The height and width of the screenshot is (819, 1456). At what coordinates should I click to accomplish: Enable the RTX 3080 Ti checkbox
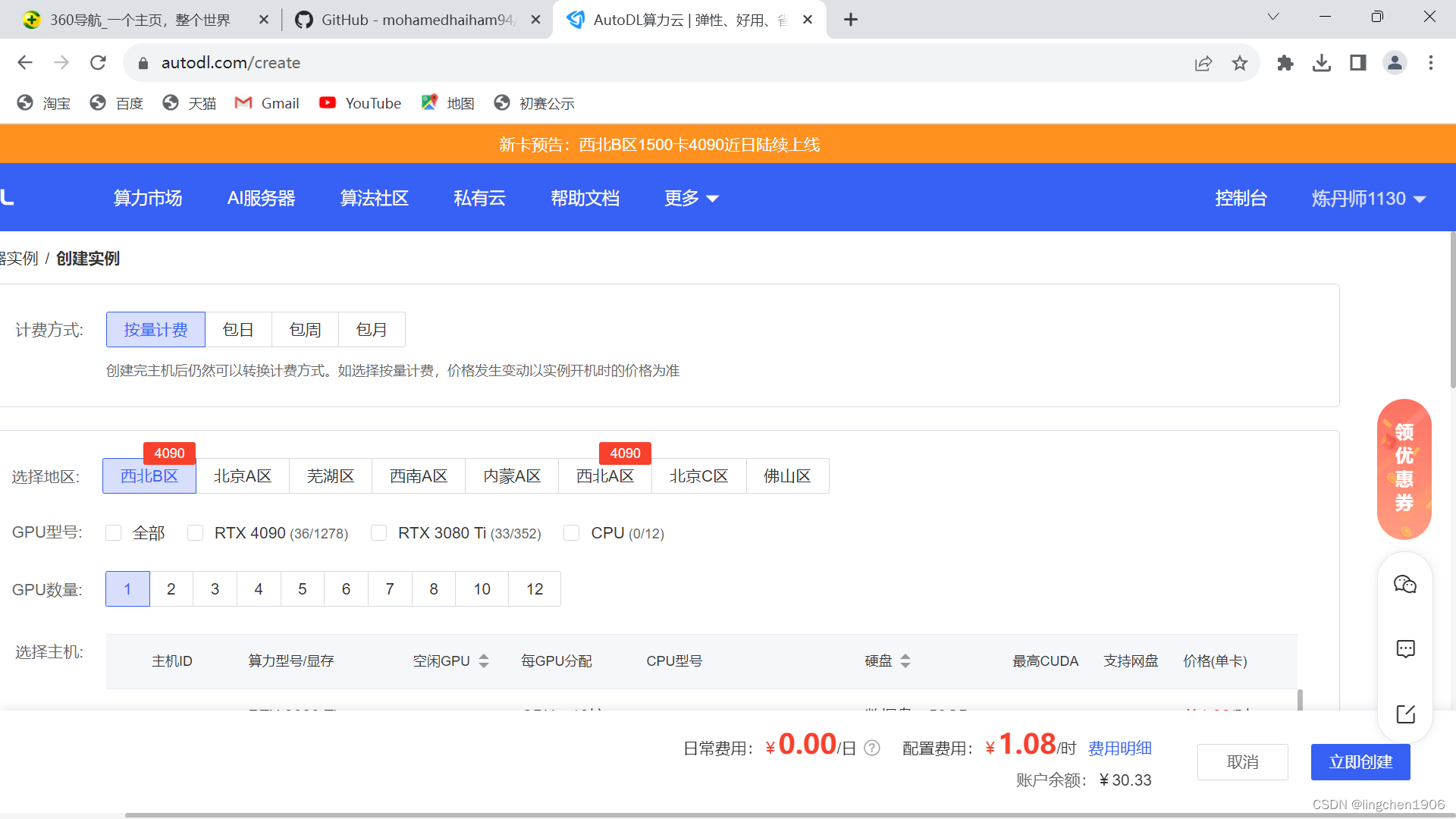pos(379,533)
